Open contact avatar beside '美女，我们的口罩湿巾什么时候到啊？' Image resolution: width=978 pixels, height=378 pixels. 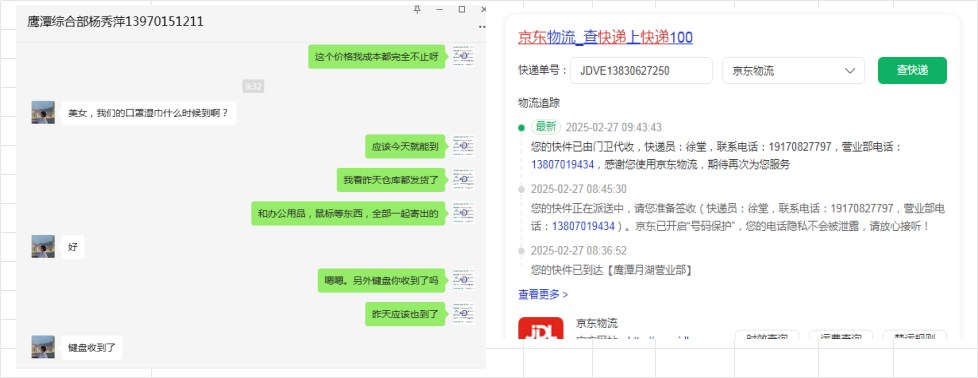43,113
